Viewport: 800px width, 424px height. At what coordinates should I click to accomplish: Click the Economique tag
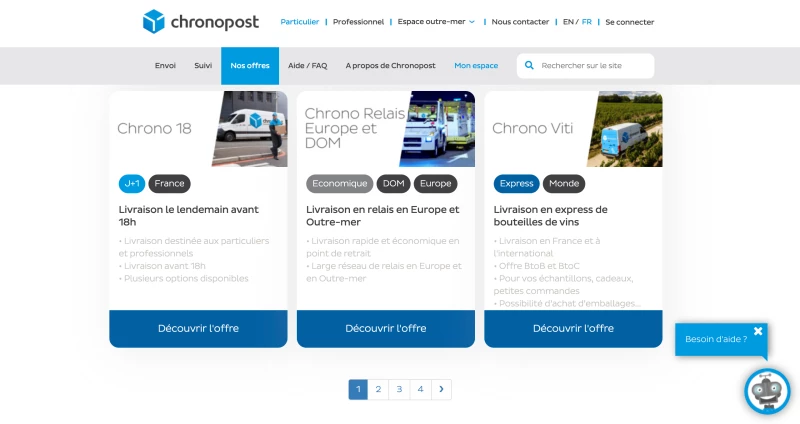(340, 184)
